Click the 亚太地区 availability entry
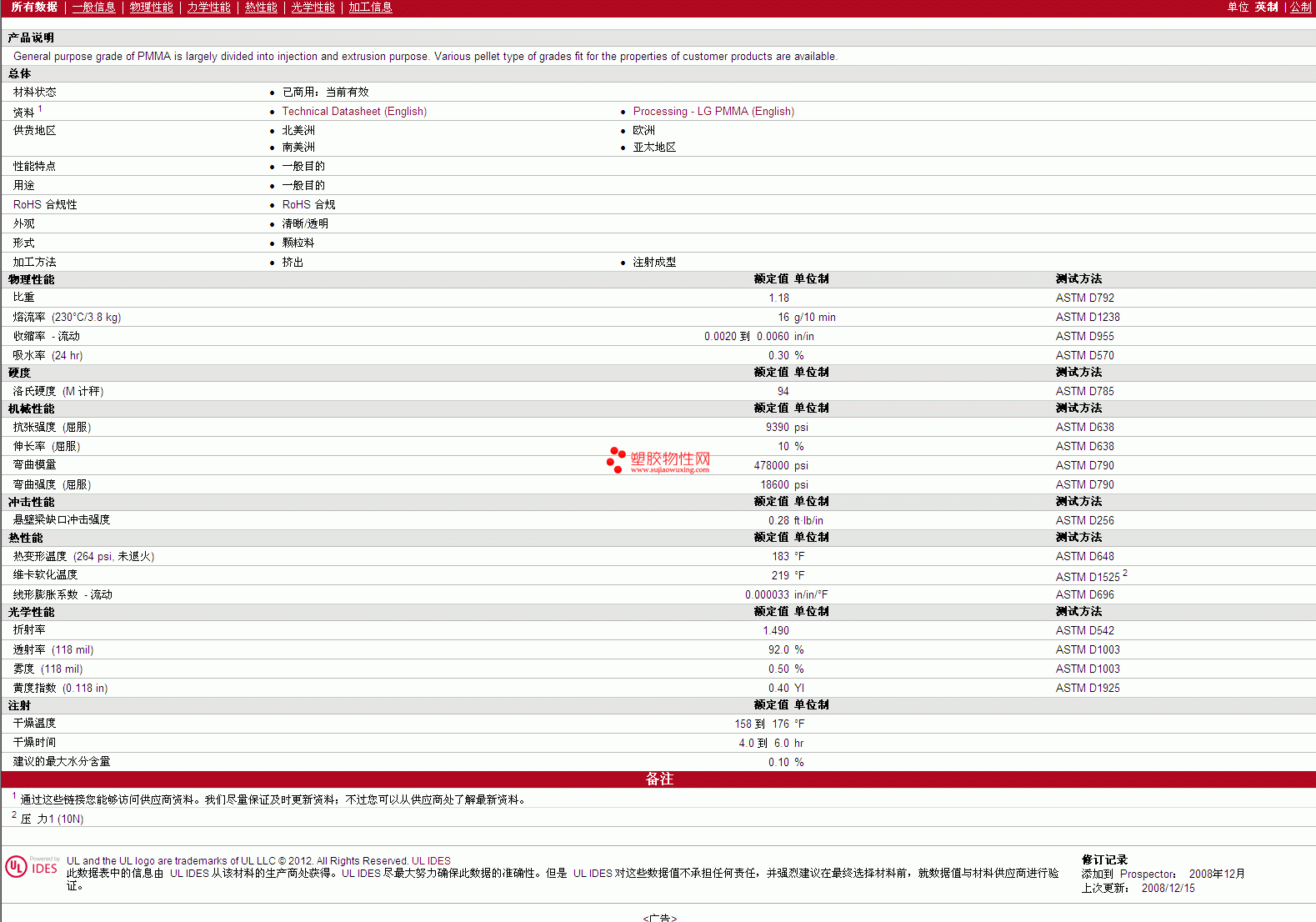The height and width of the screenshot is (922, 1316). pyautogui.click(x=654, y=148)
